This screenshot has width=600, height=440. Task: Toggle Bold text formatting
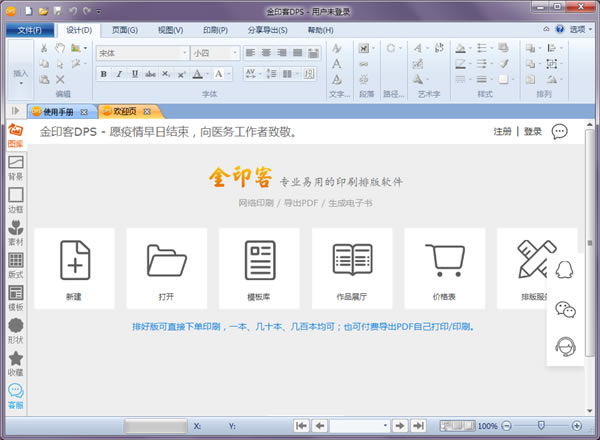point(103,73)
